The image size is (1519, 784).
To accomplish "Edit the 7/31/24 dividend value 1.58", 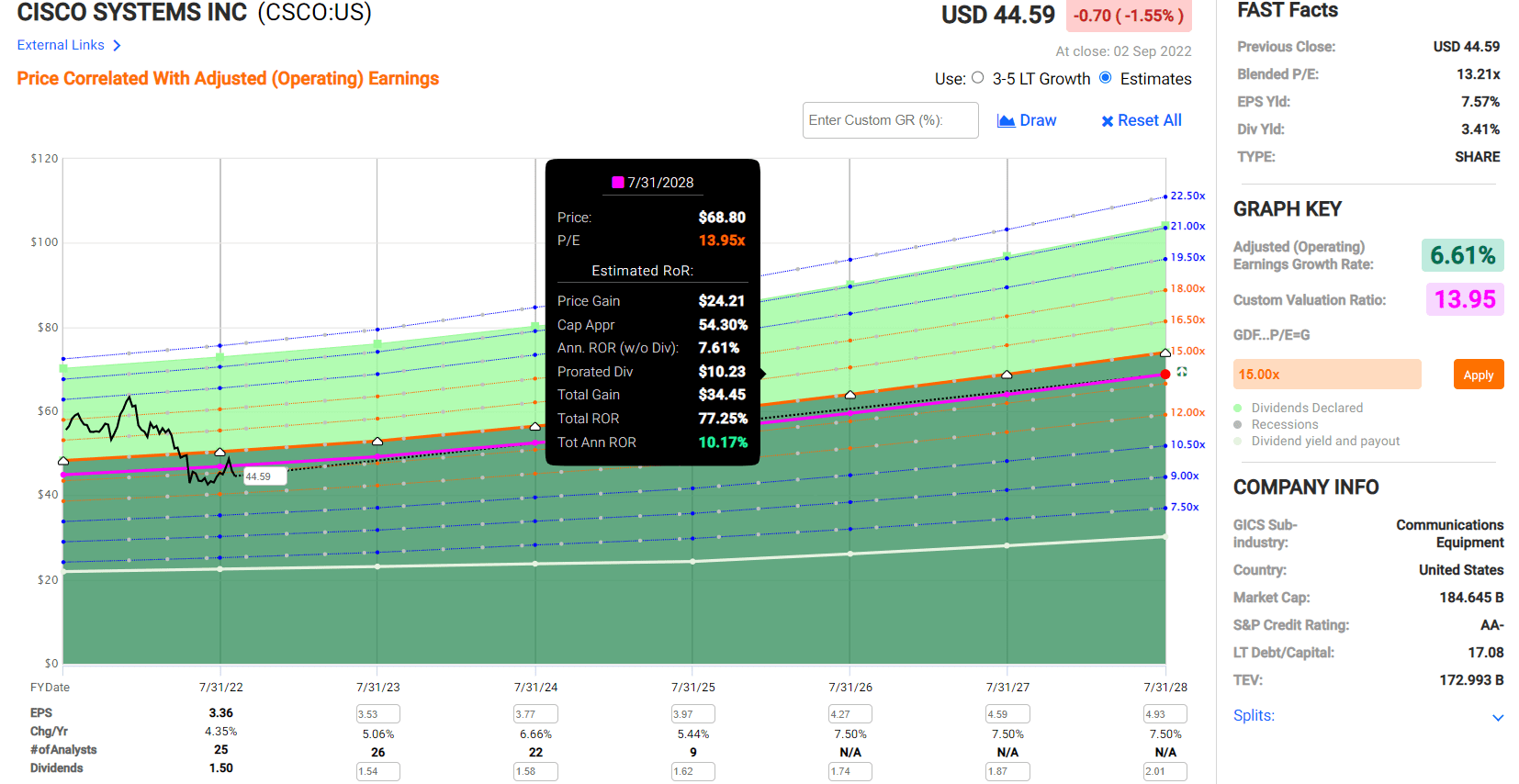I will pyautogui.click(x=535, y=771).
